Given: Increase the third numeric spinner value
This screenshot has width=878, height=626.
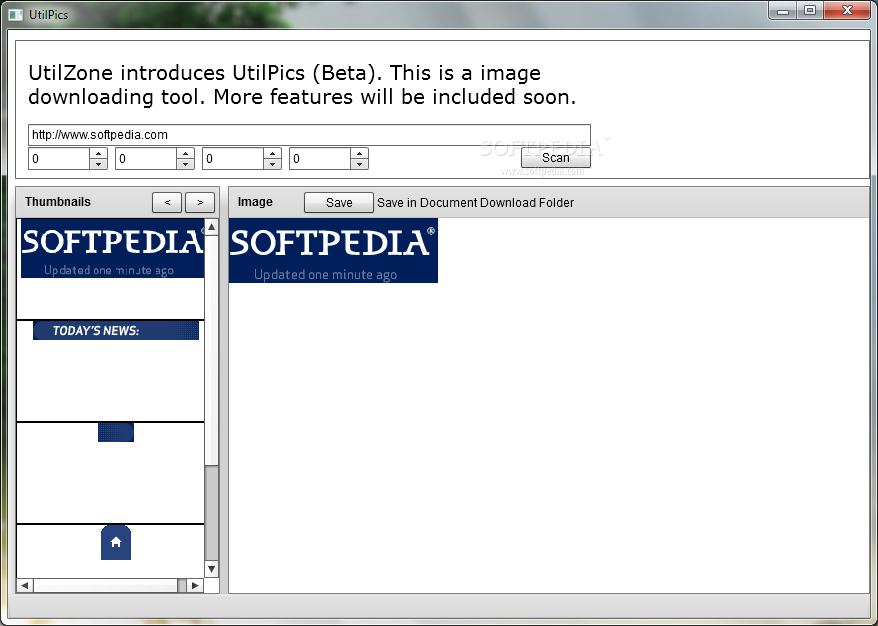Looking at the screenshot, I should (273, 153).
